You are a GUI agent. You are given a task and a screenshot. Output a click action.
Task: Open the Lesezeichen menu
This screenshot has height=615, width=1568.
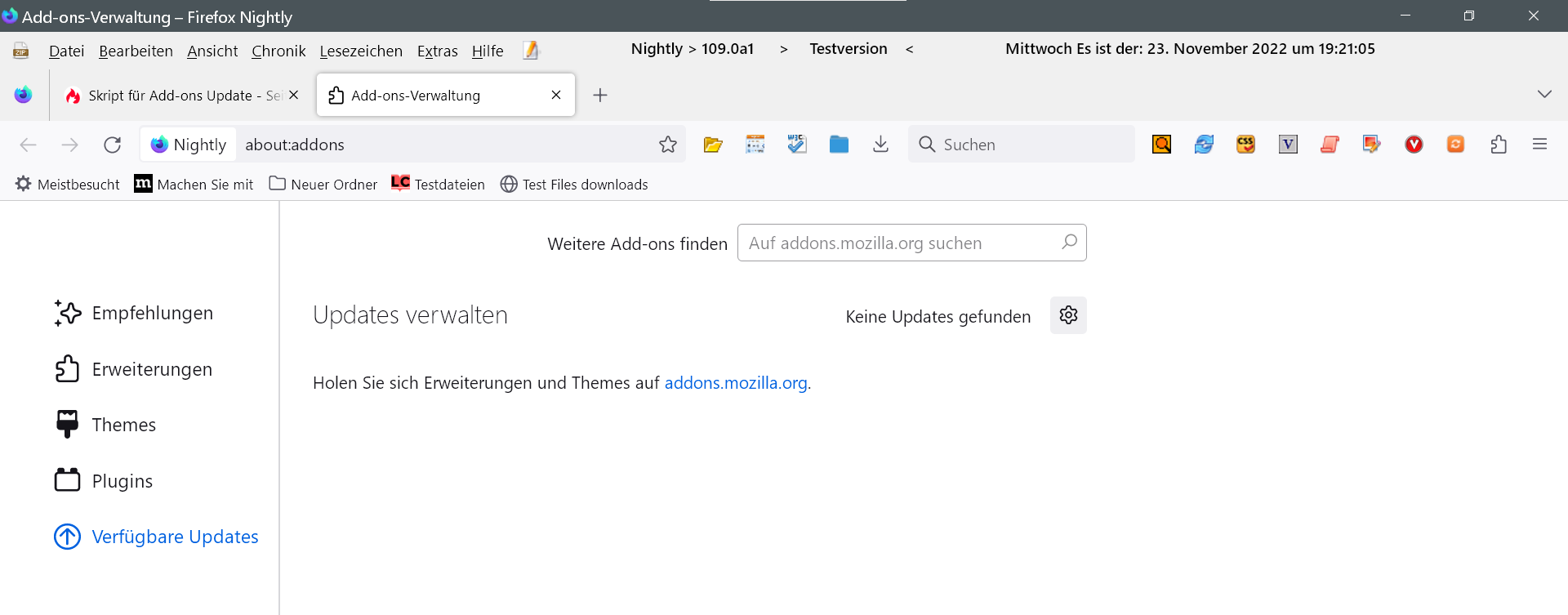point(361,51)
